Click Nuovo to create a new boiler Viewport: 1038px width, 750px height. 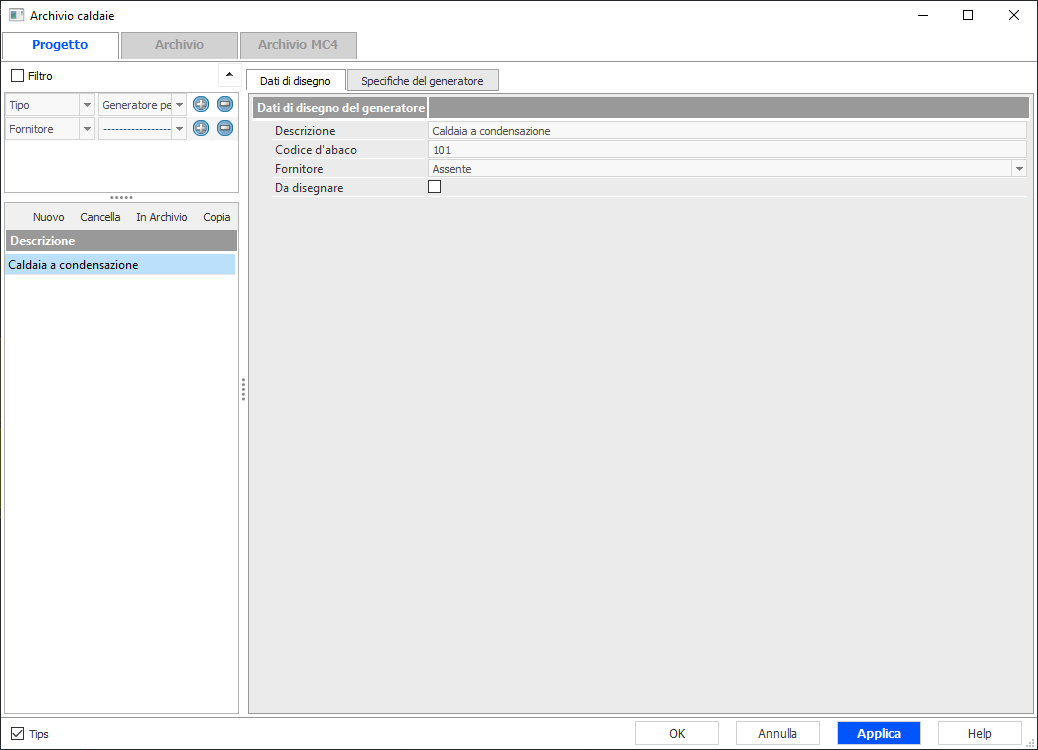pos(48,217)
